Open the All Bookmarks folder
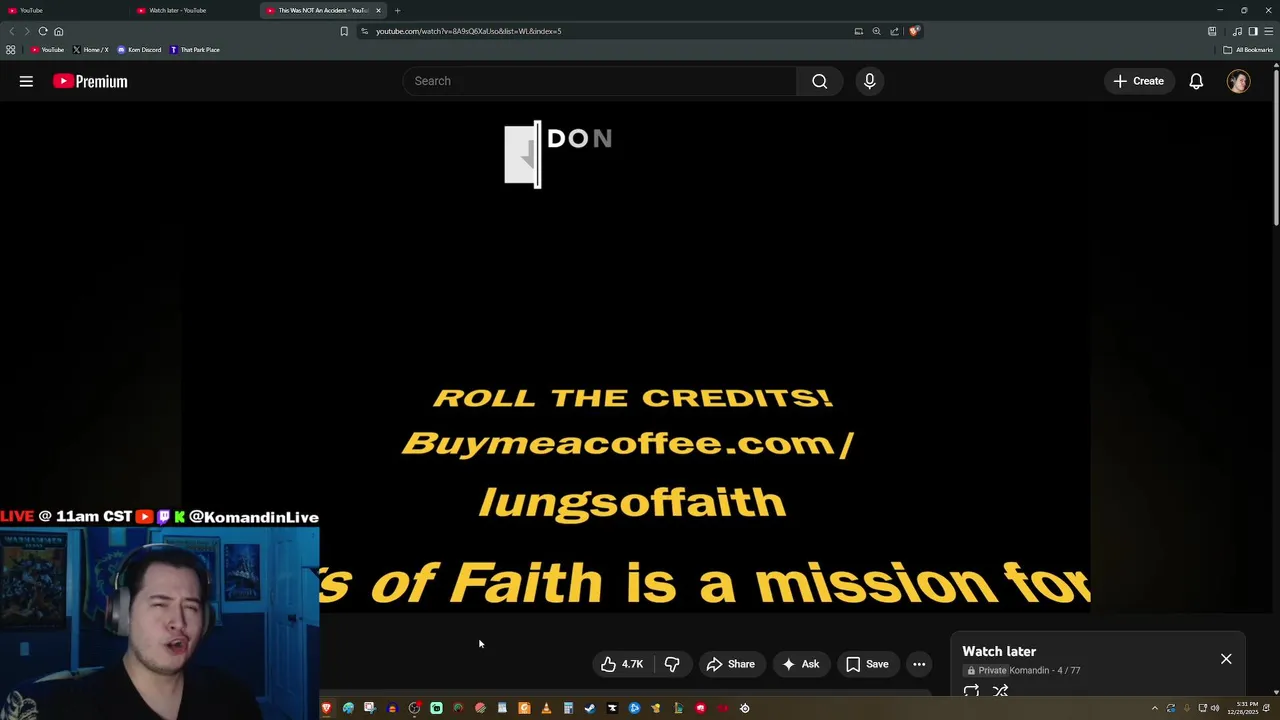 tap(1248, 50)
